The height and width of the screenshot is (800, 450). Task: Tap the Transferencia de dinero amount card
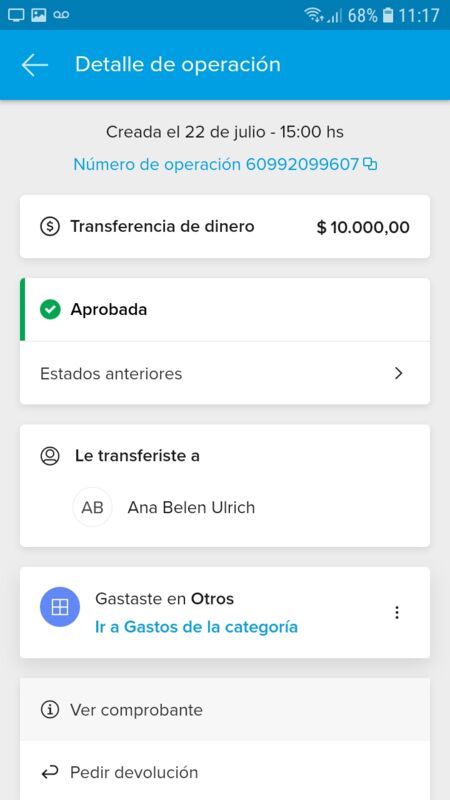[x=224, y=227]
